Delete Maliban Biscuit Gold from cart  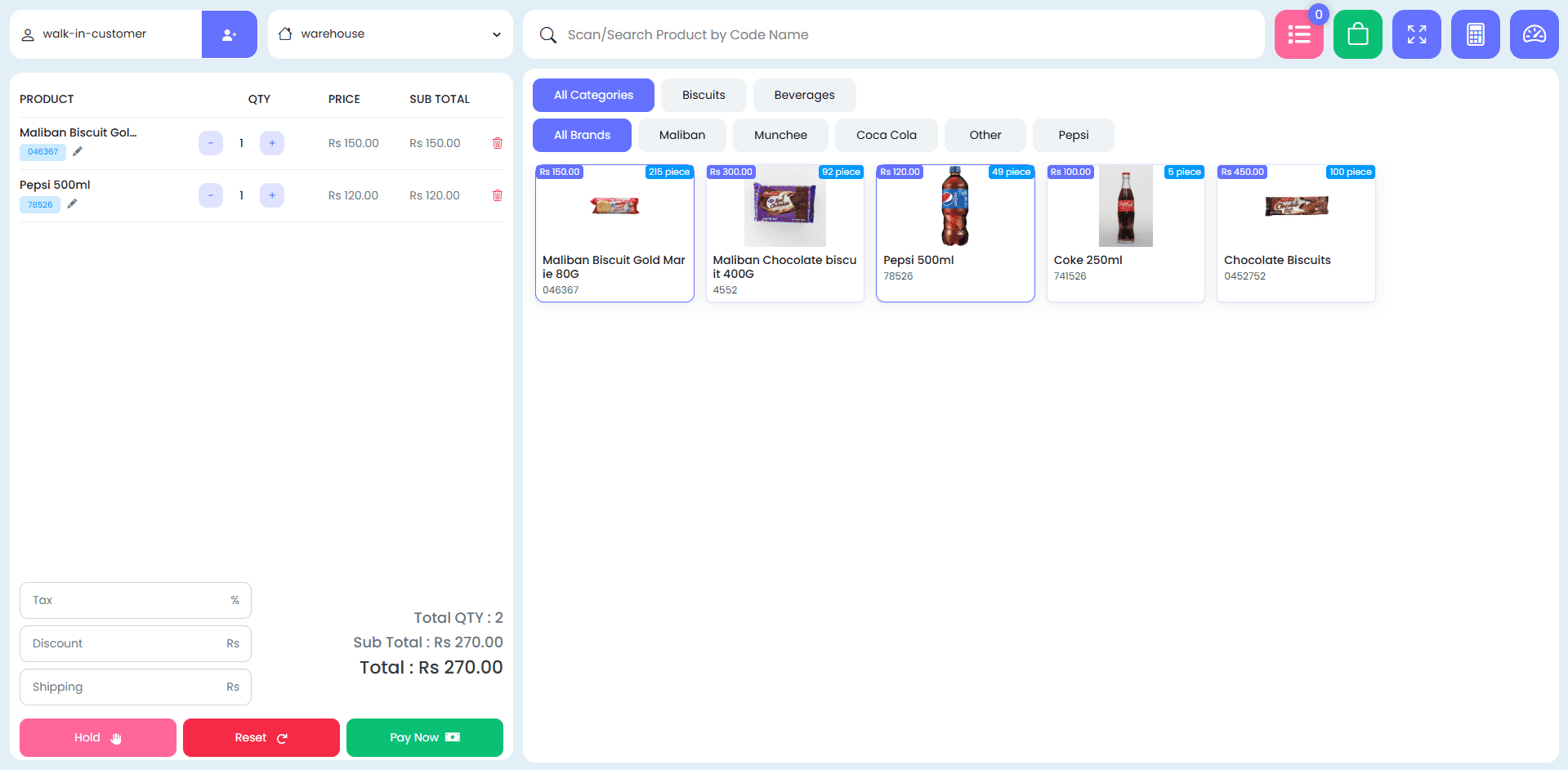tap(498, 143)
